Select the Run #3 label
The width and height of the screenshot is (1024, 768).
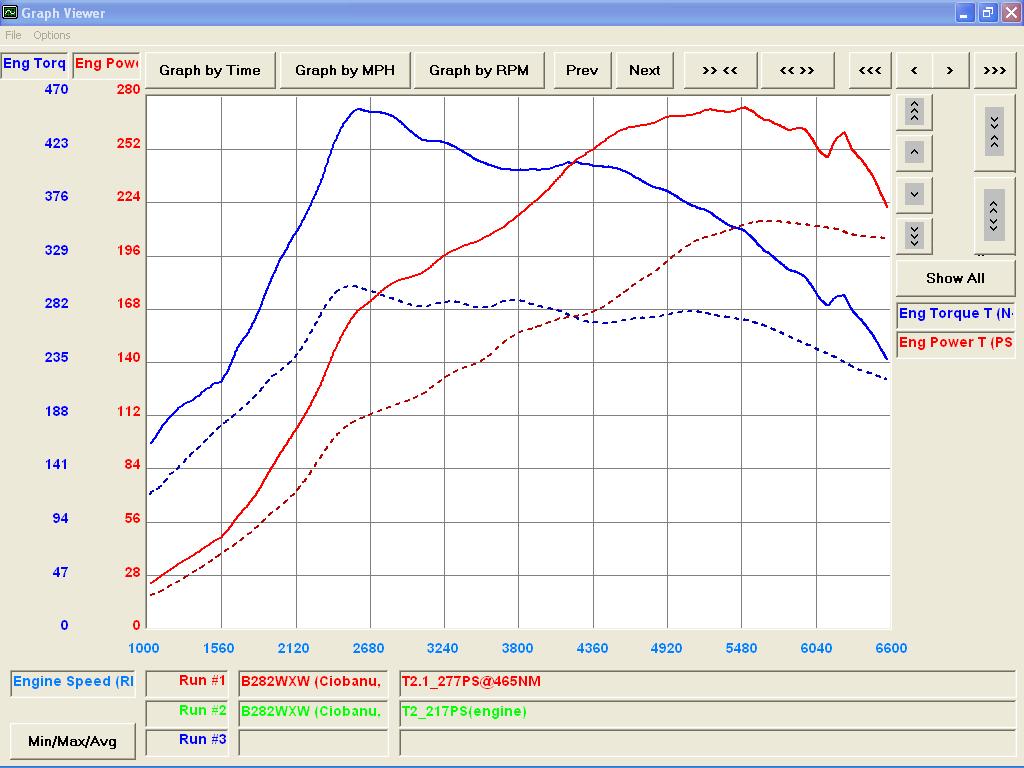[x=187, y=741]
